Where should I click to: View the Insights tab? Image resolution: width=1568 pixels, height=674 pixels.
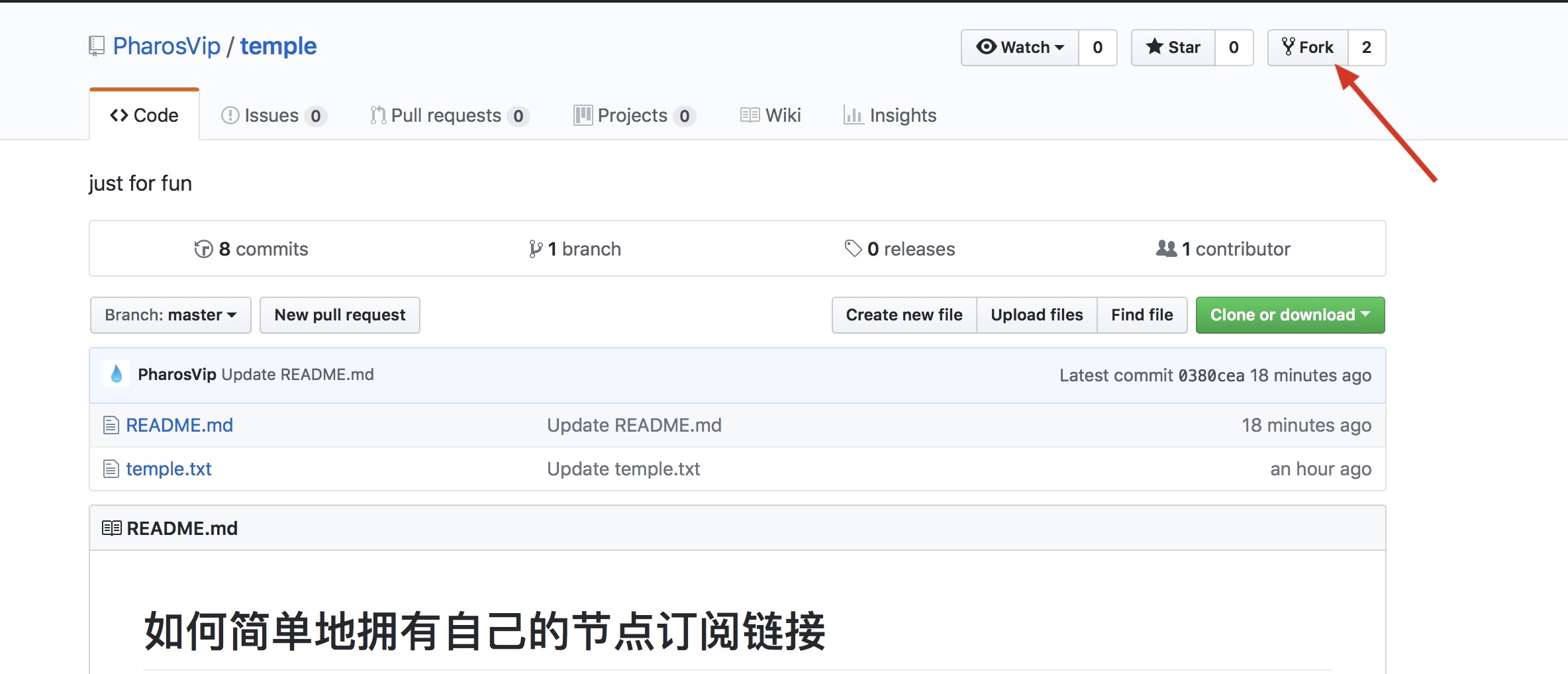tap(890, 115)
